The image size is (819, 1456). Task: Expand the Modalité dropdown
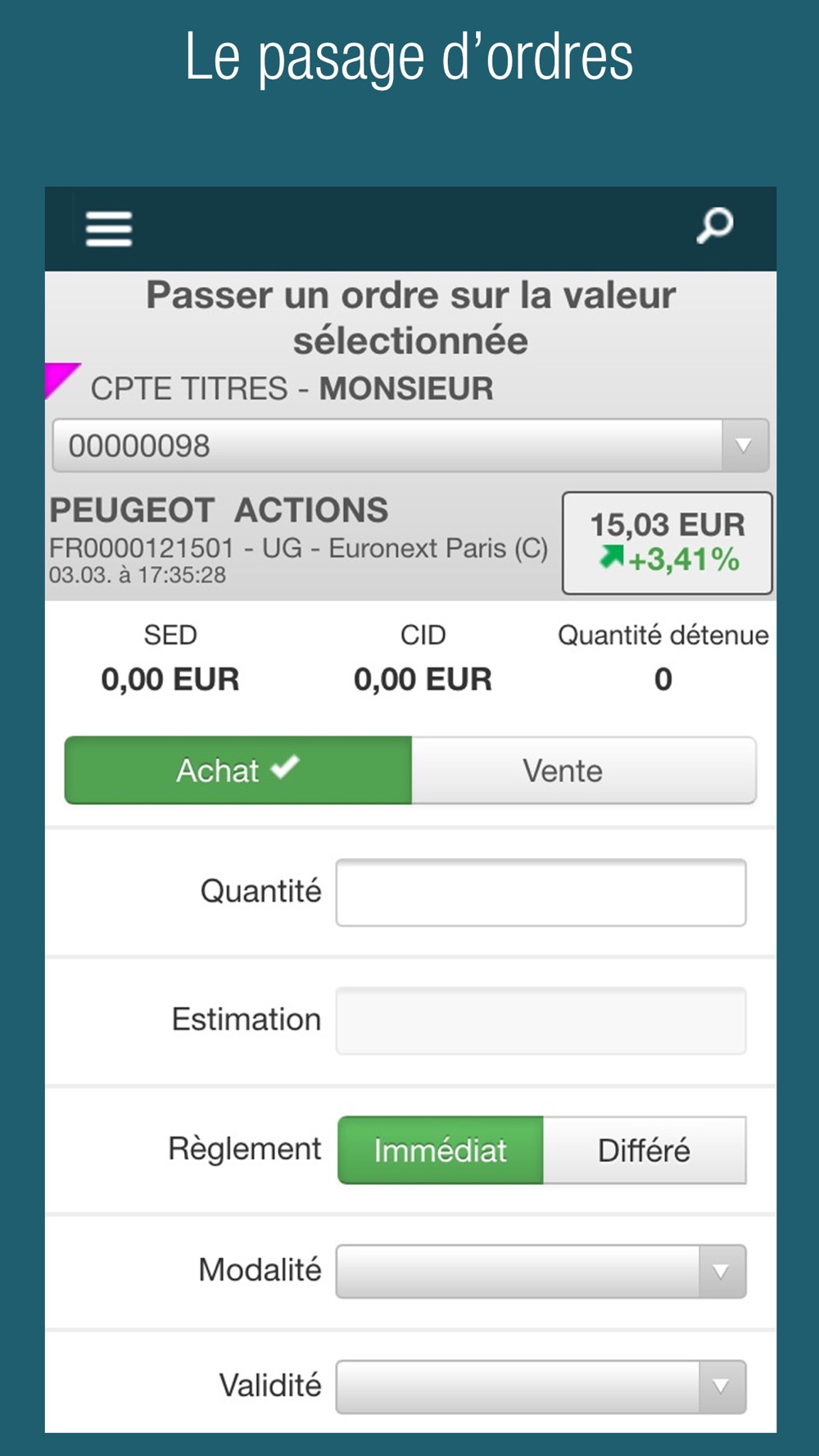click(541, 1271)
